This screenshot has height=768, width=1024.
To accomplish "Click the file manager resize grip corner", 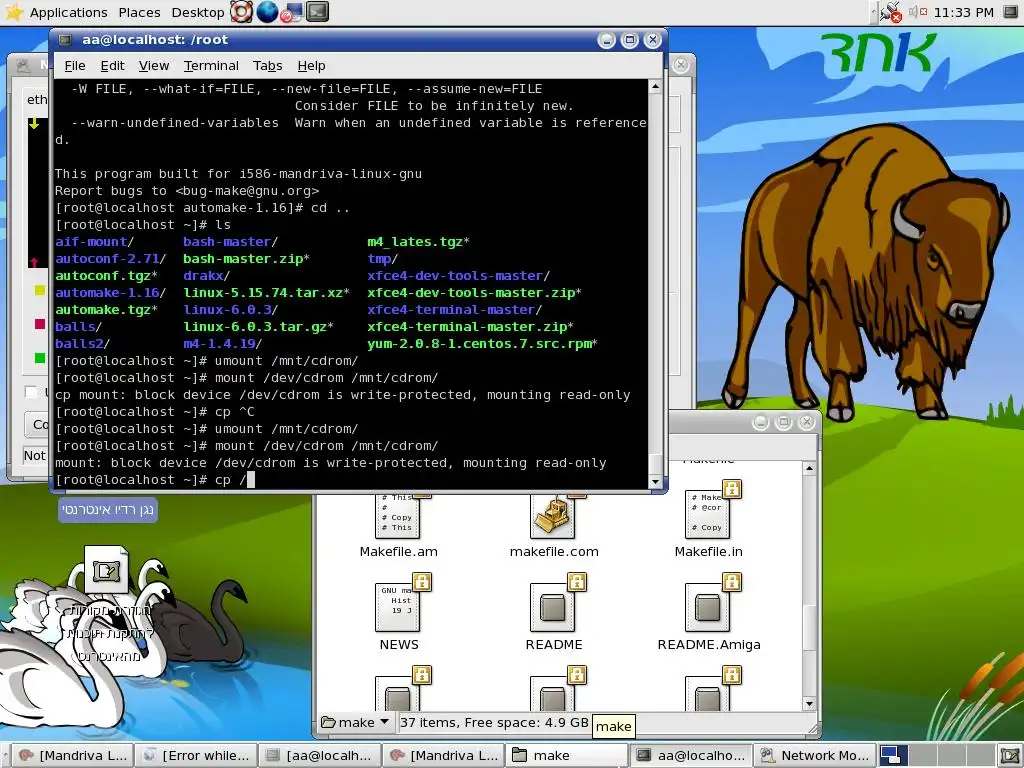I will pyautogui.click(x=812, y=728).
